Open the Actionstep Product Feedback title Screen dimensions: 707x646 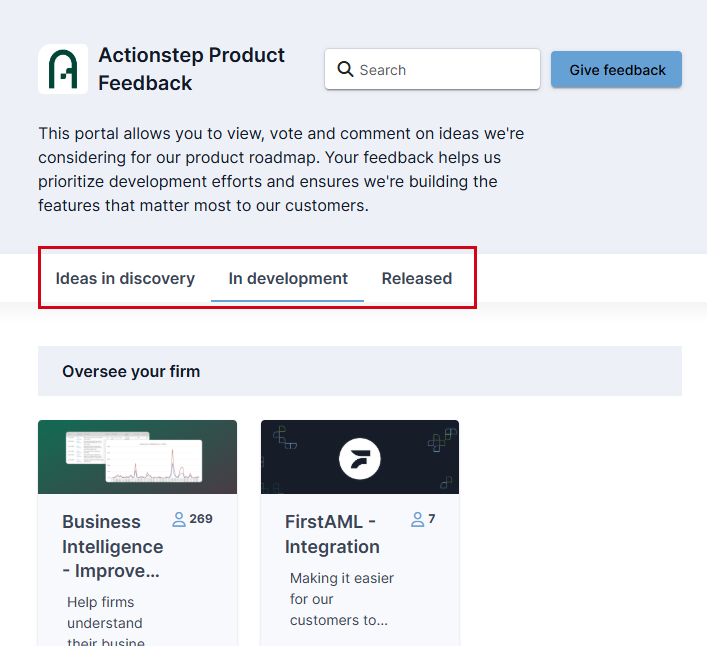pos(192,69)
